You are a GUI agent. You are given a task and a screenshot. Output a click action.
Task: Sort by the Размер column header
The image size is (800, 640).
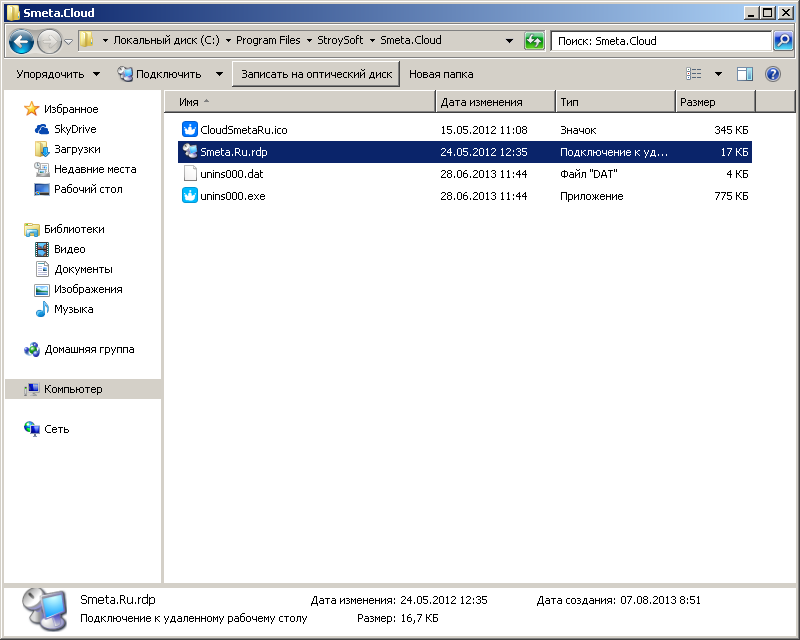715,102
